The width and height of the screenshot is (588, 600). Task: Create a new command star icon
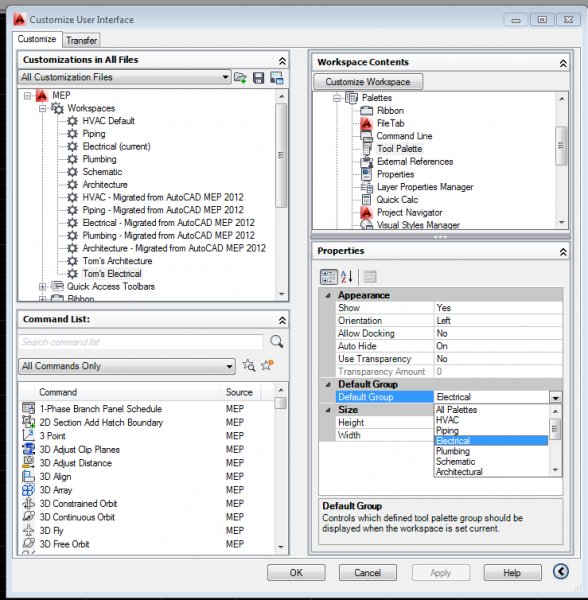coord(267,365)
